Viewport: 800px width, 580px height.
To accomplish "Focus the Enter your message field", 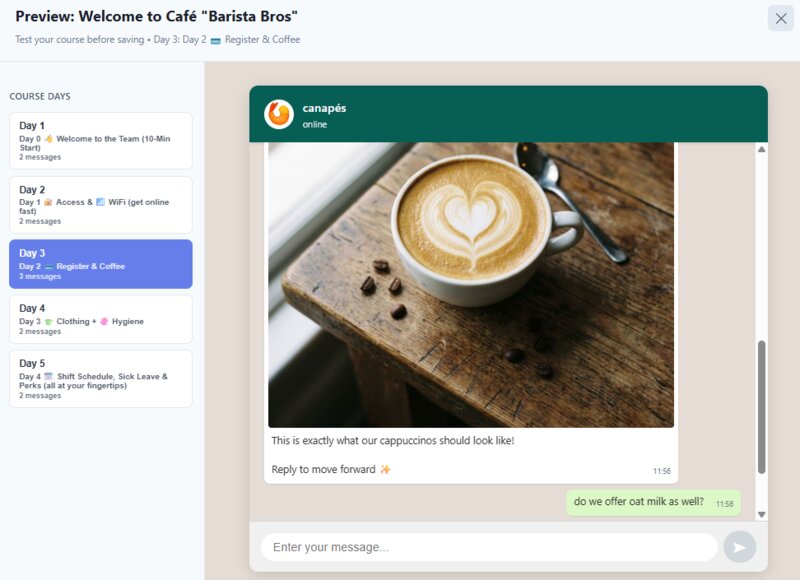I will (488, 547).
